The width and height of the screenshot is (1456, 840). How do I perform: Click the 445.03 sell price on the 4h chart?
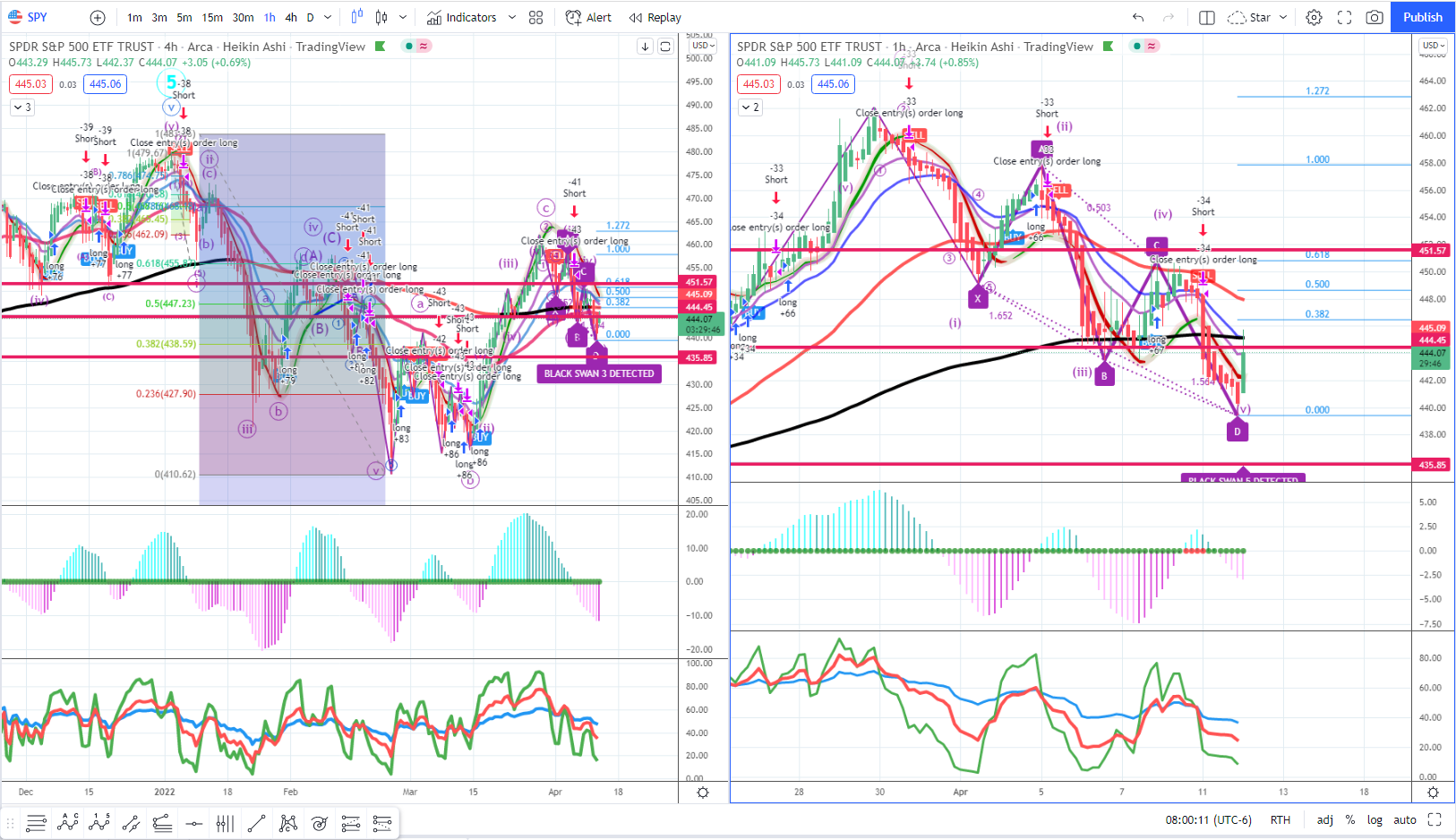tap(30, 84)
